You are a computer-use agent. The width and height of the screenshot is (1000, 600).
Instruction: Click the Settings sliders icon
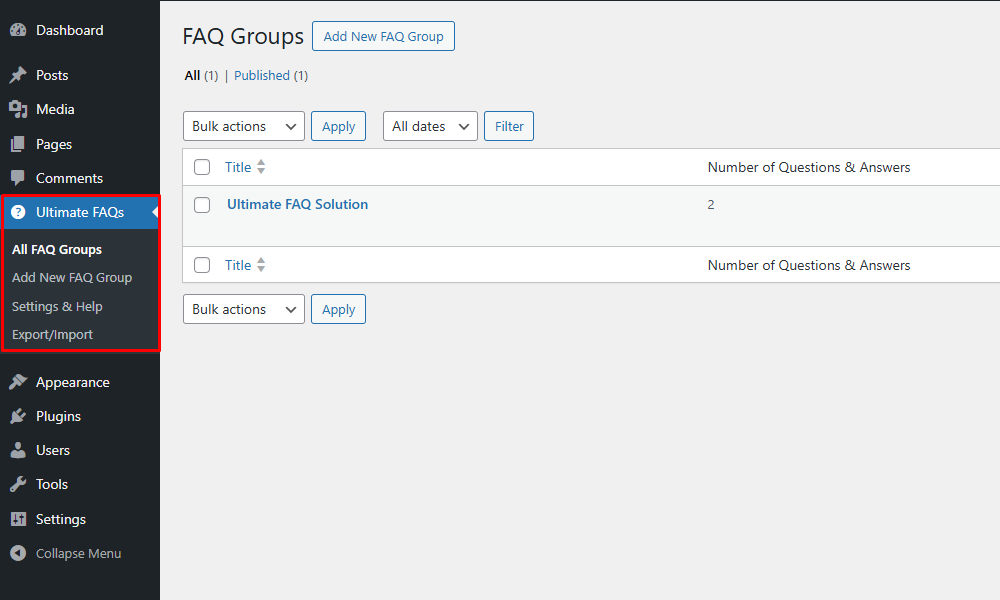click(18, 519)
